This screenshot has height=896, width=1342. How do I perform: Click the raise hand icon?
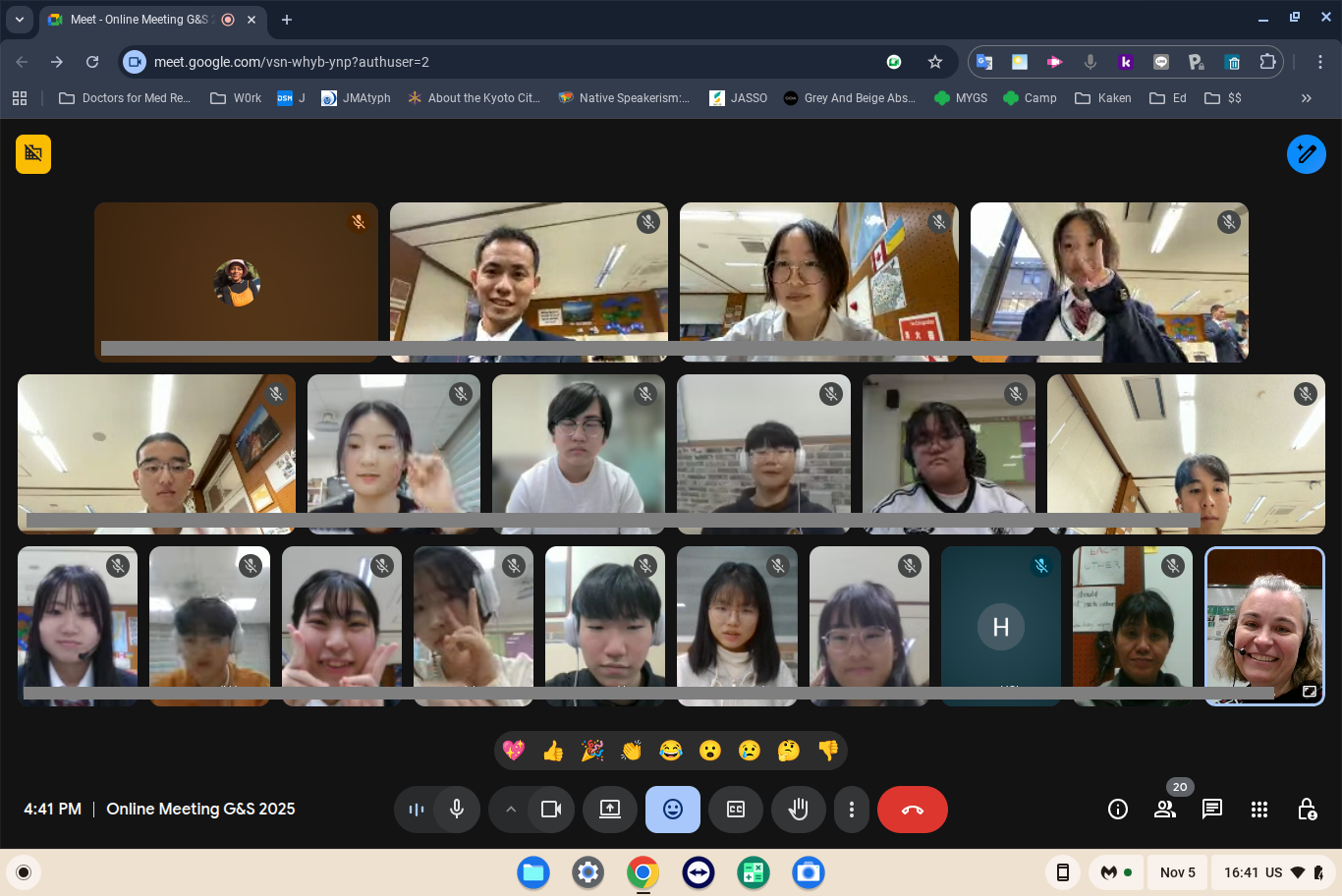798,810
